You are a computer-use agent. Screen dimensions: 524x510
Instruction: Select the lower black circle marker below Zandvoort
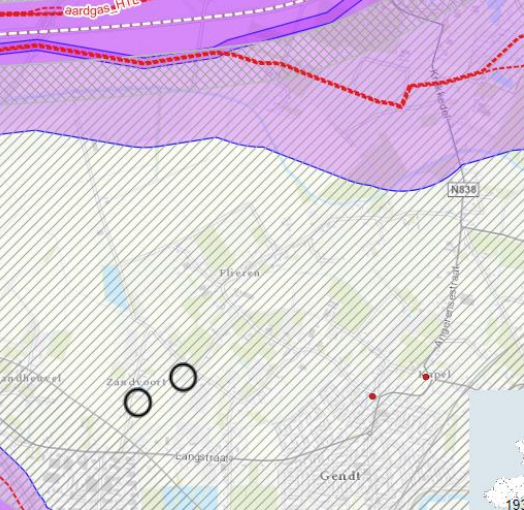tap(138, 402)
